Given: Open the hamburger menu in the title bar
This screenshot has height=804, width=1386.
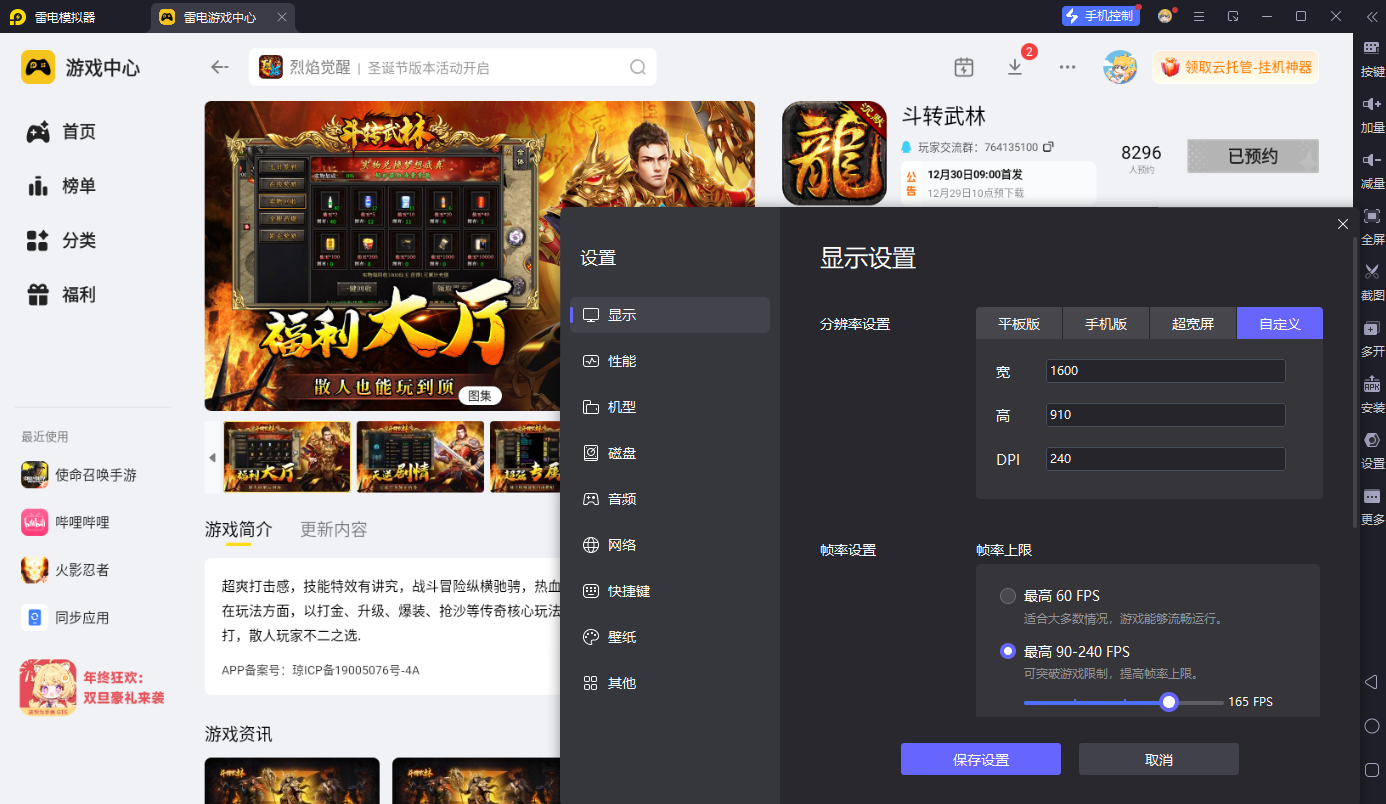Looking at the screenshot, I should tap(1199, 16).
